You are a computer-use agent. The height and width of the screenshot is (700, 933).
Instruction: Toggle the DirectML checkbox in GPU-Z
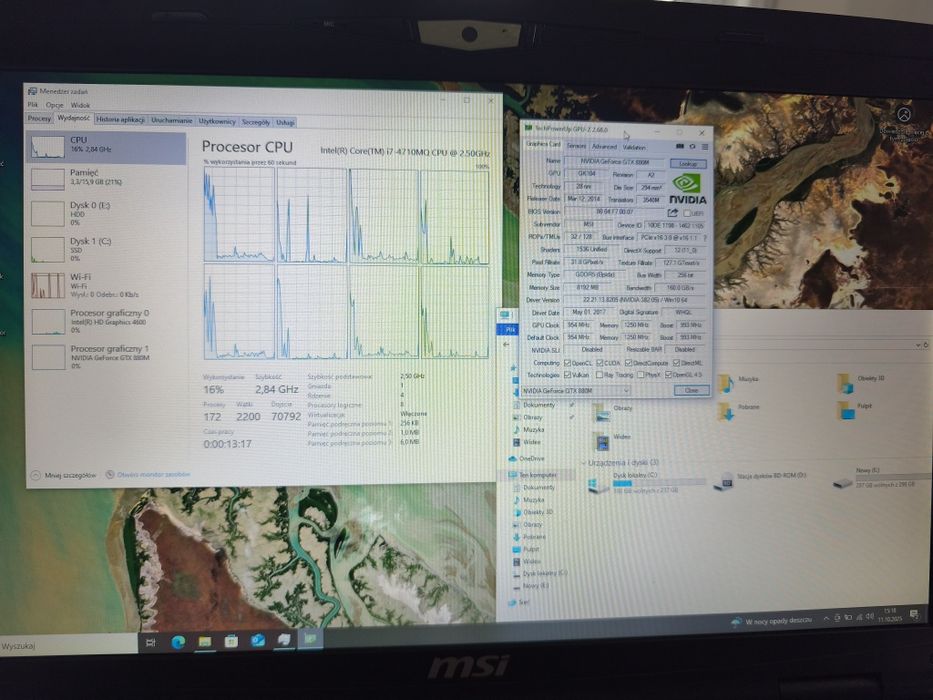(676, 363)
